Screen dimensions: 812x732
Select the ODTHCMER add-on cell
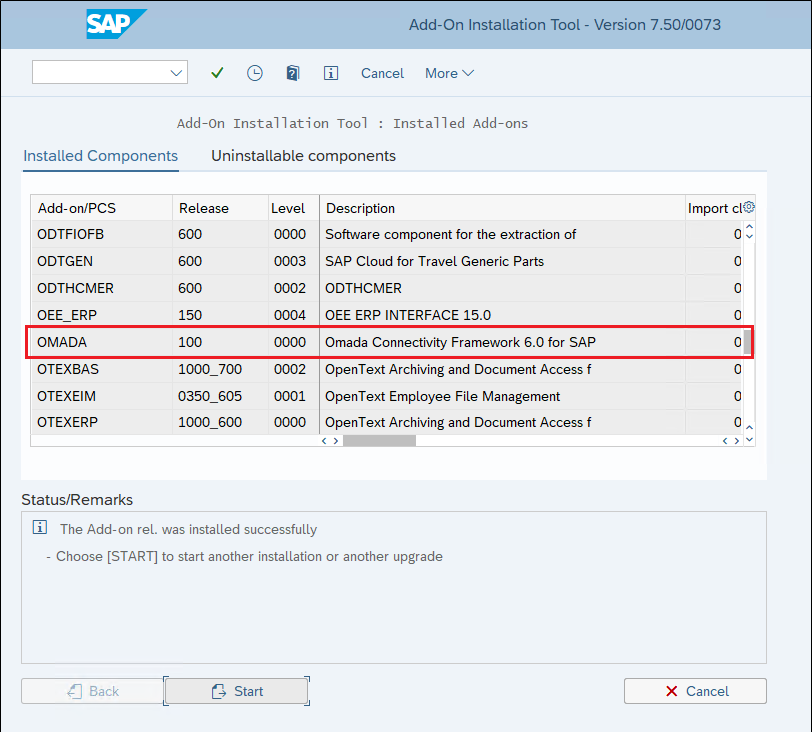102,288
